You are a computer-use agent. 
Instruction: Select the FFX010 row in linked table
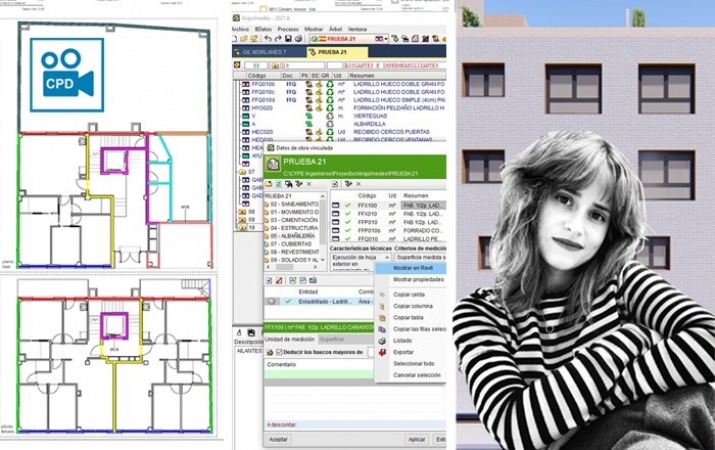coord(388,214)
